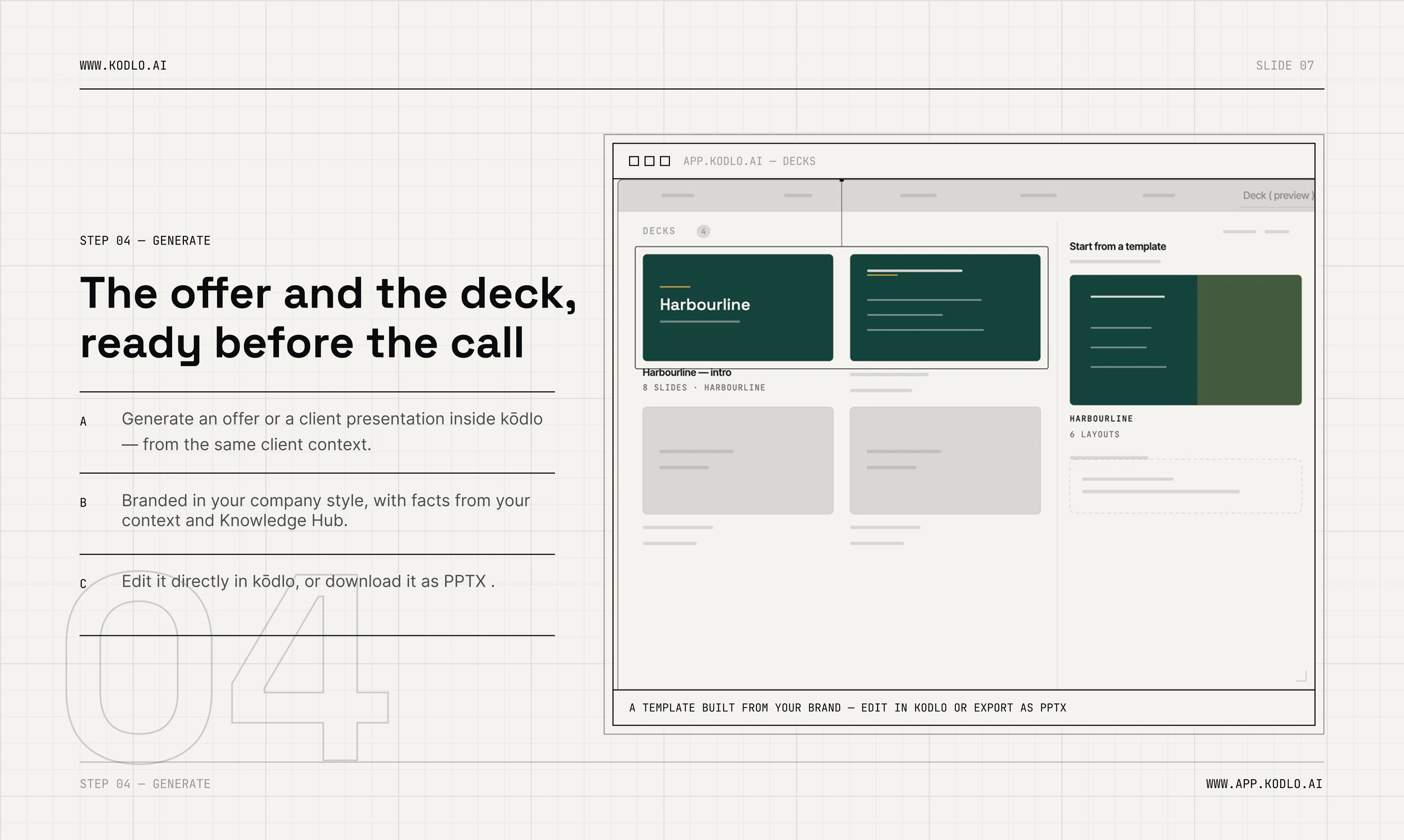Select the Harbourline template with 6 layouts
This screenshot has width=1404, height=840.
[x=1185, y=340]
